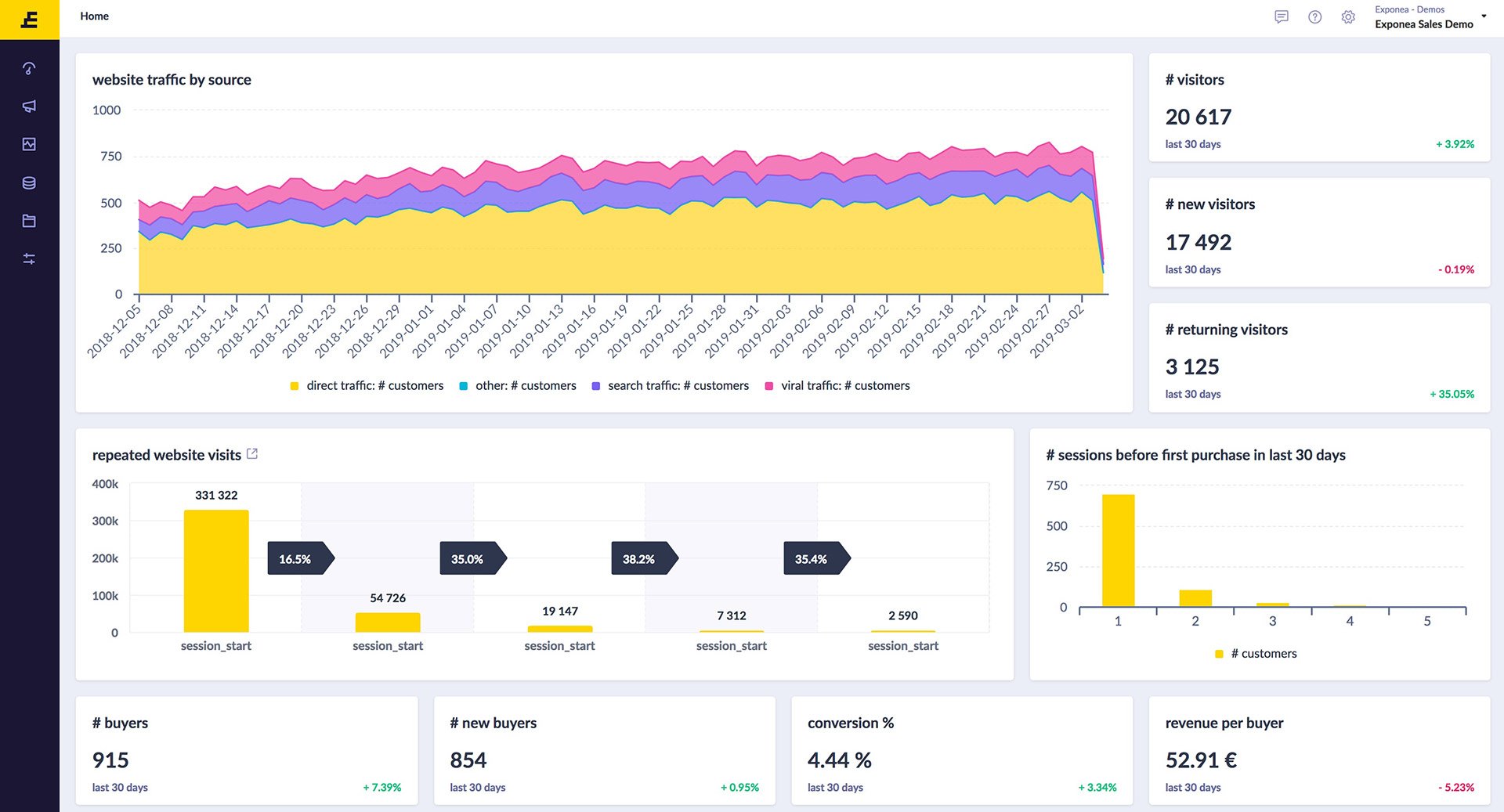Click the Exponea logo in top-left corner
The image size is (1504, 812).
[x=29, y=20]
